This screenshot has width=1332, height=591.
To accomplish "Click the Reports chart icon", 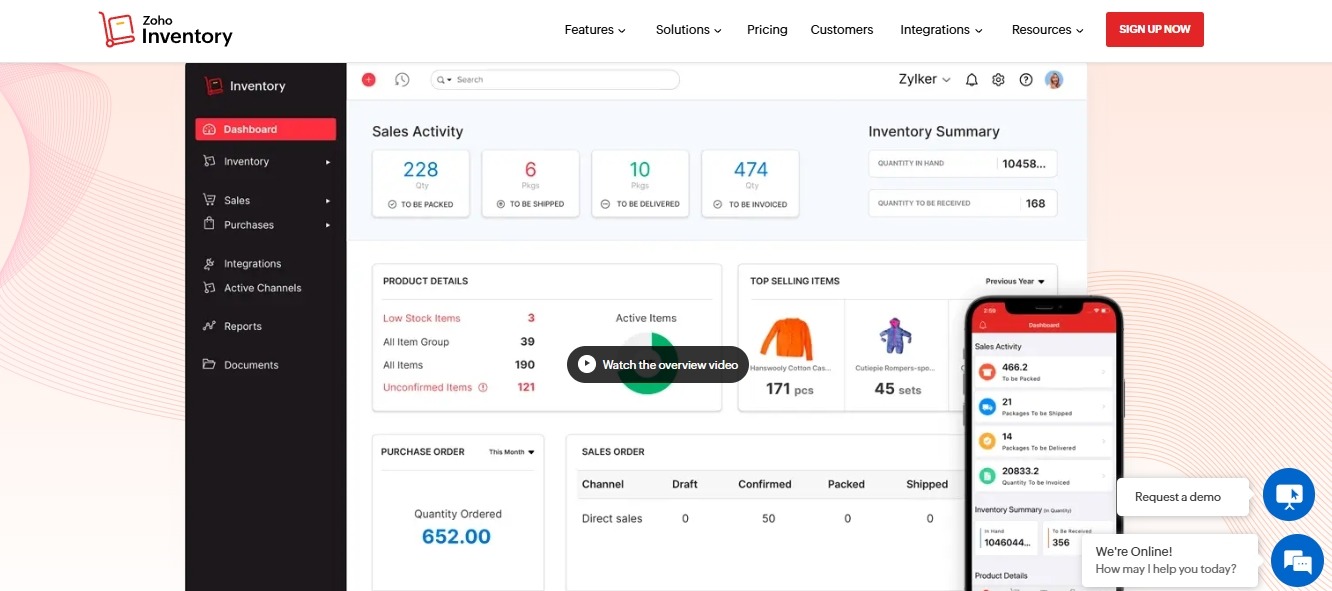I will point(209,326).
